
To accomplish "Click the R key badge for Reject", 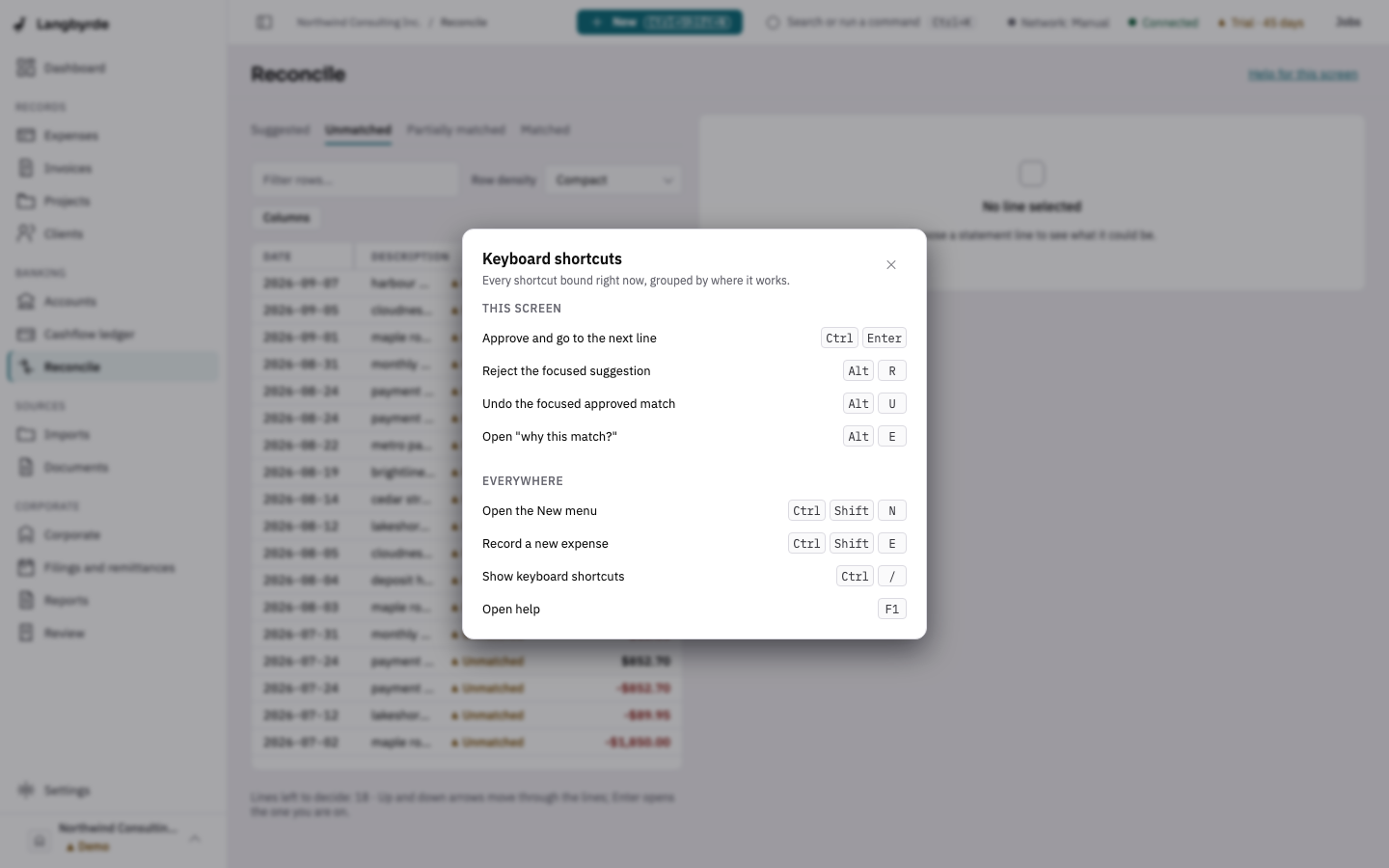I will point(892,370).
